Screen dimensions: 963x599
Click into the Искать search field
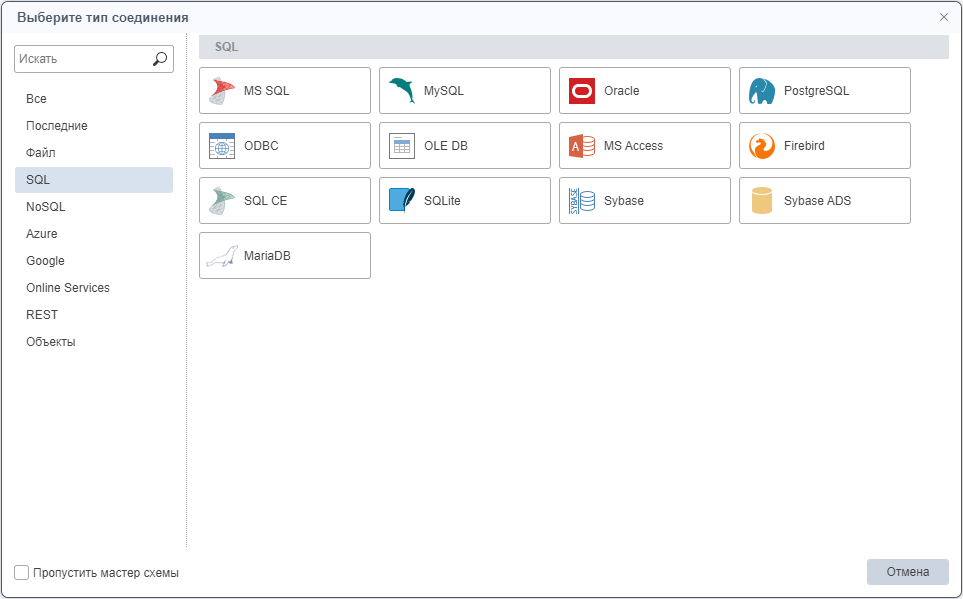point(82,59)
